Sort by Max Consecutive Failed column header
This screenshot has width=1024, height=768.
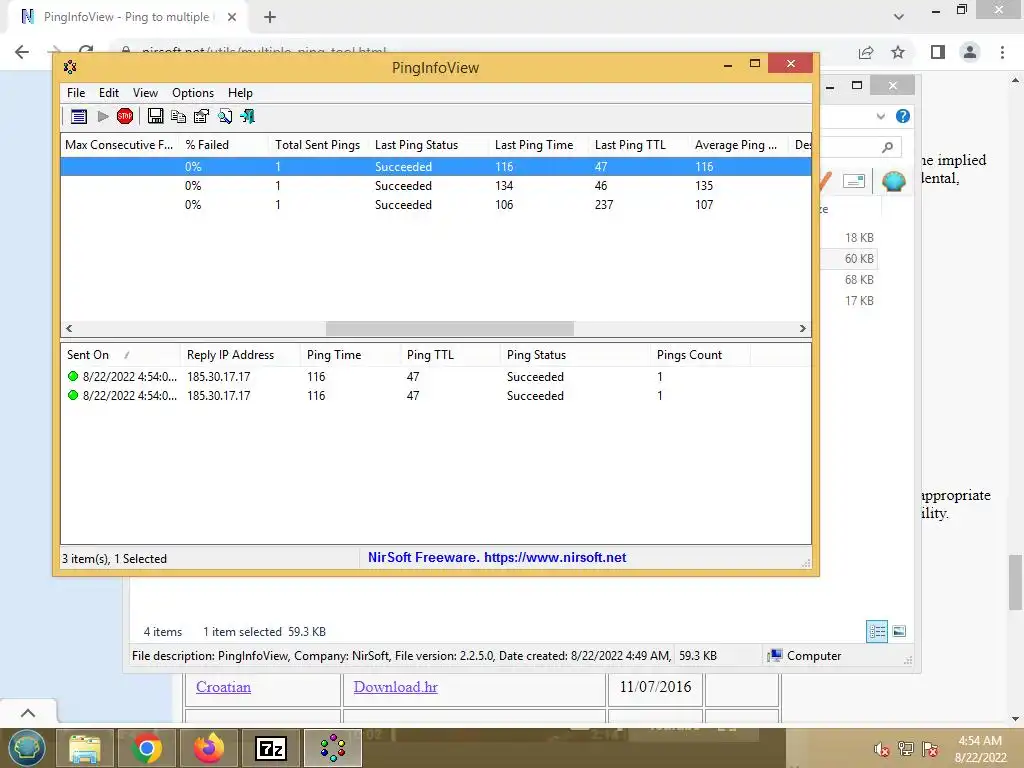[120, 145]
